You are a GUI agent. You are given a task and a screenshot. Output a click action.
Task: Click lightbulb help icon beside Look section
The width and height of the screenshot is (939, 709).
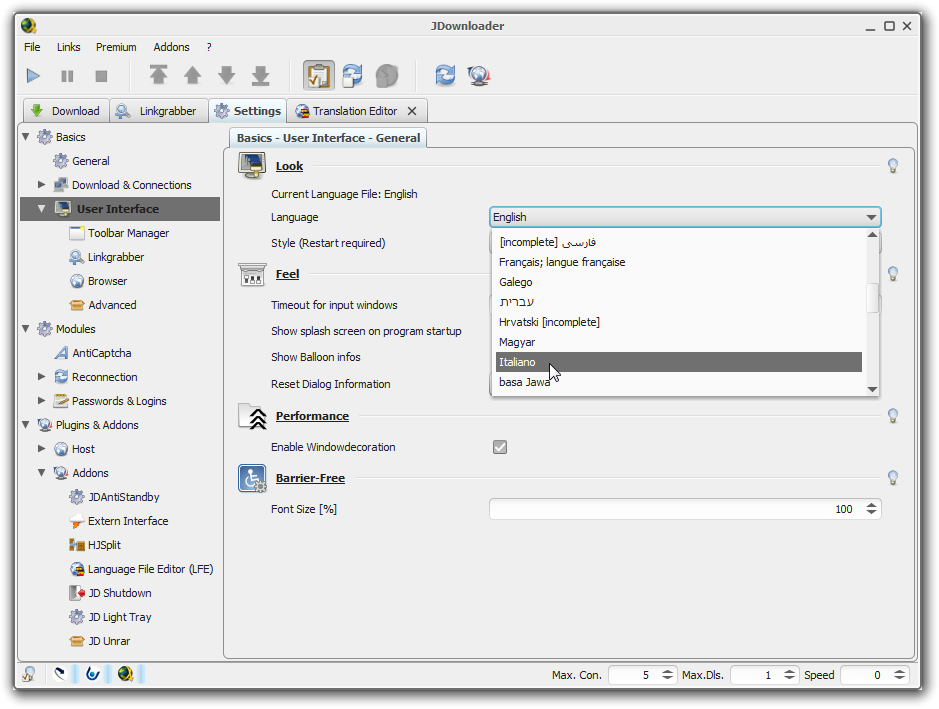(x=893, y=166)
